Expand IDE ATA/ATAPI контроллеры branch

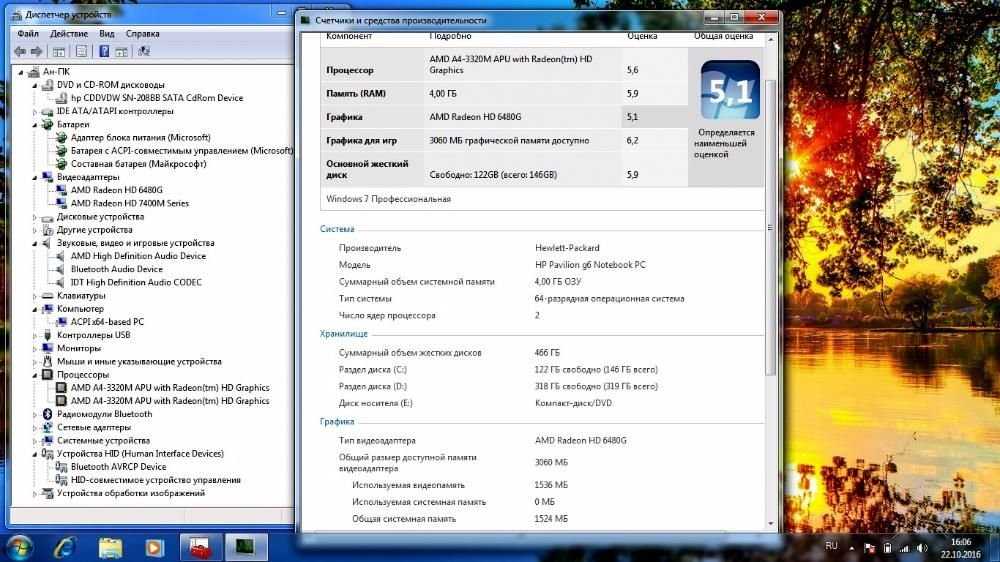(35, 112)
